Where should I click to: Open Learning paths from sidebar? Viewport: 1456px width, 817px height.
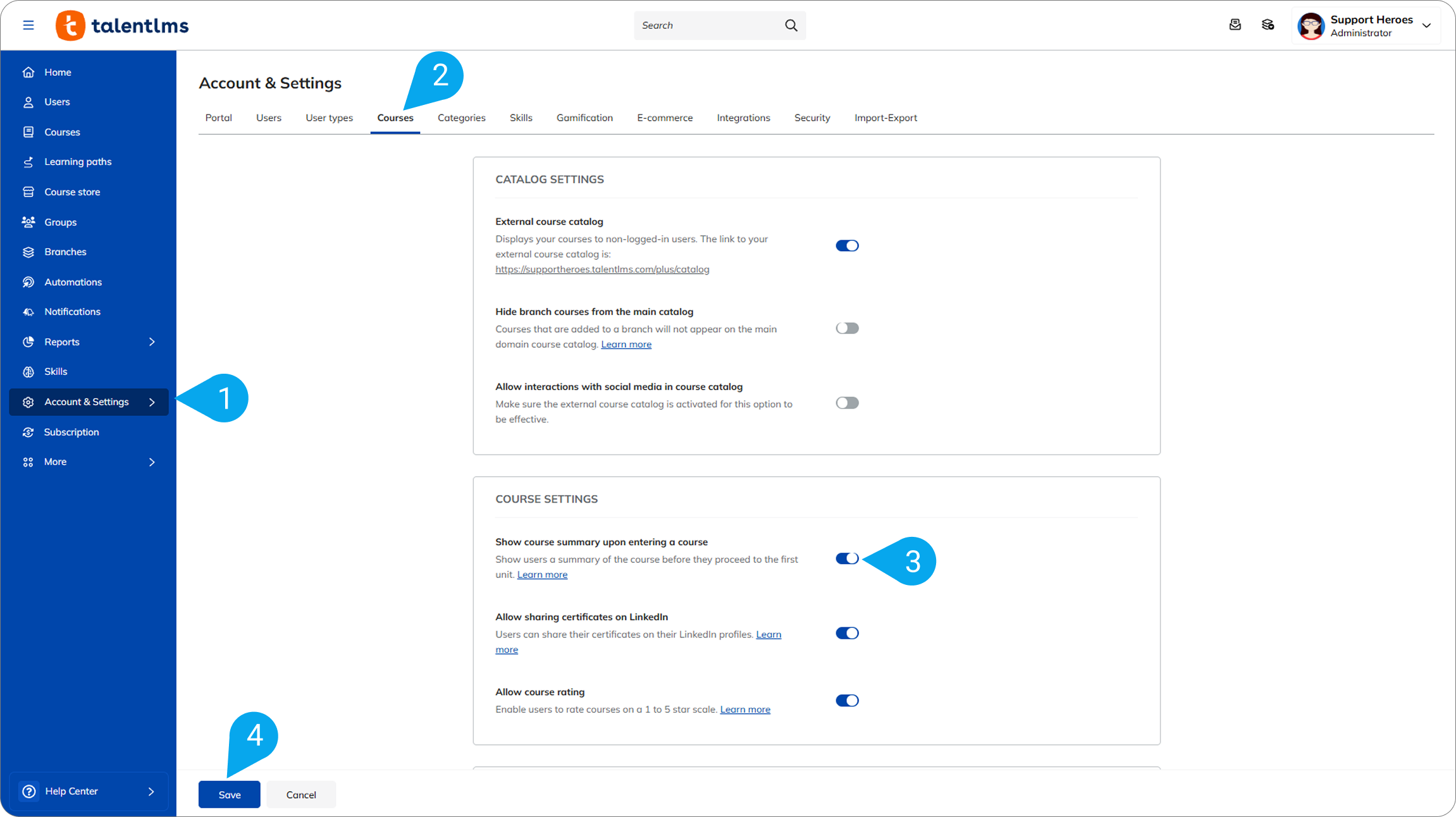pos(77,162)
